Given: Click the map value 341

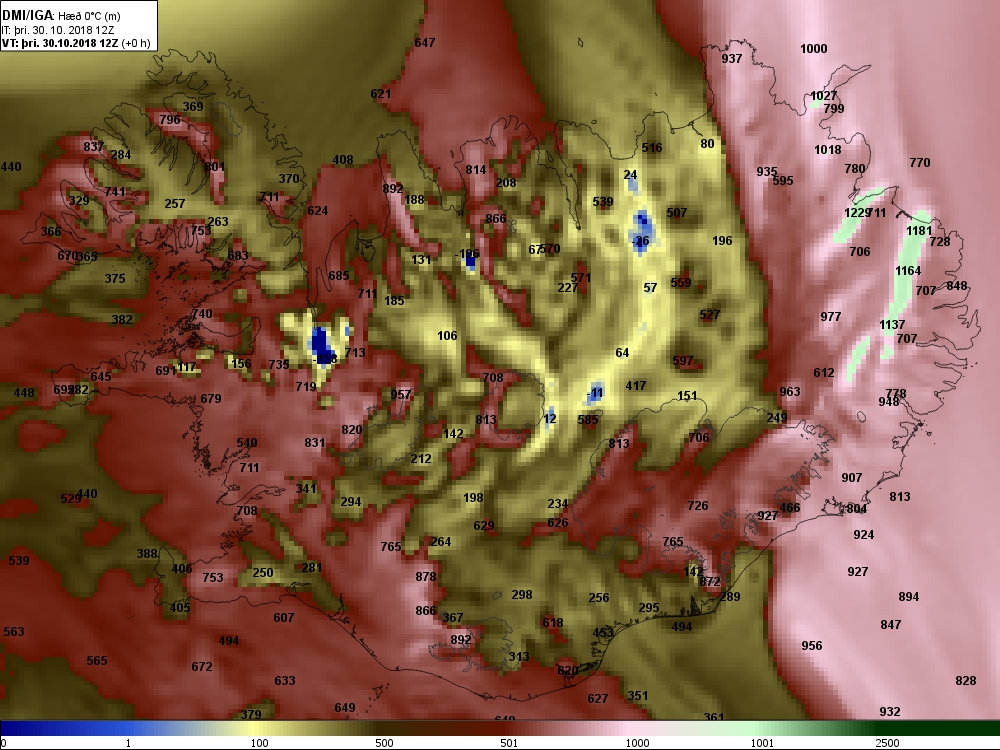Looking at the screenshot, I should tap(306, 489).
